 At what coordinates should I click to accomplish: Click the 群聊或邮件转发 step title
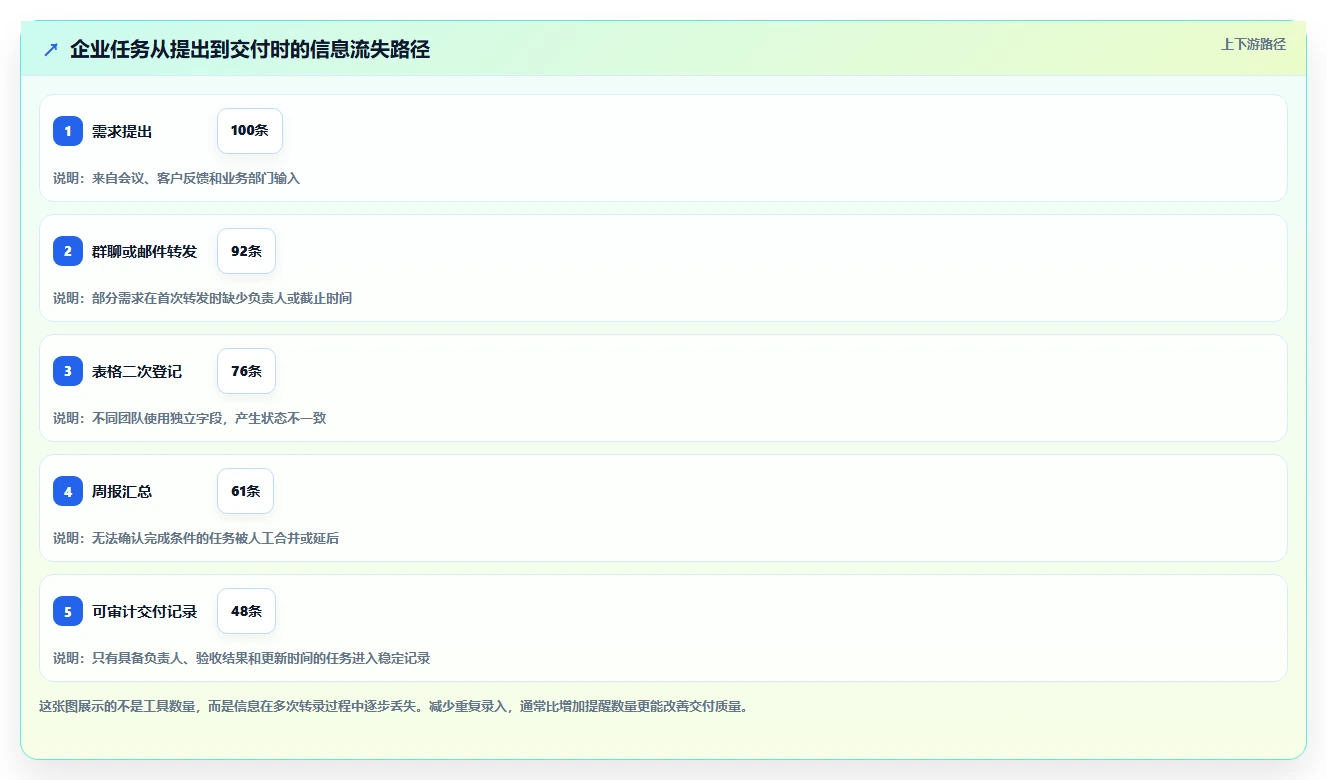pyautogui.click(x=145, y=251)
